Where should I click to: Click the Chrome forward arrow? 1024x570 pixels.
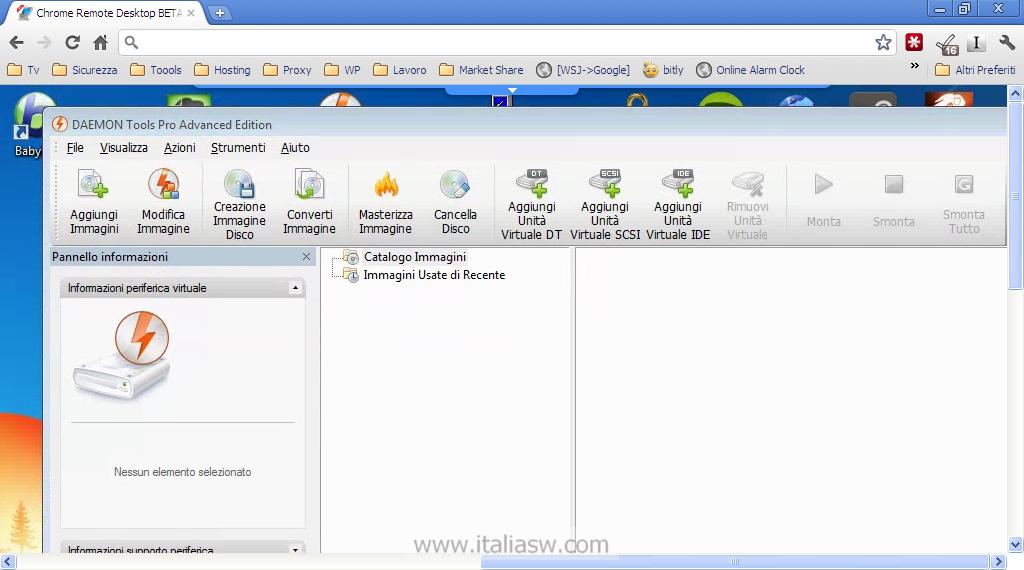[44, 42]
